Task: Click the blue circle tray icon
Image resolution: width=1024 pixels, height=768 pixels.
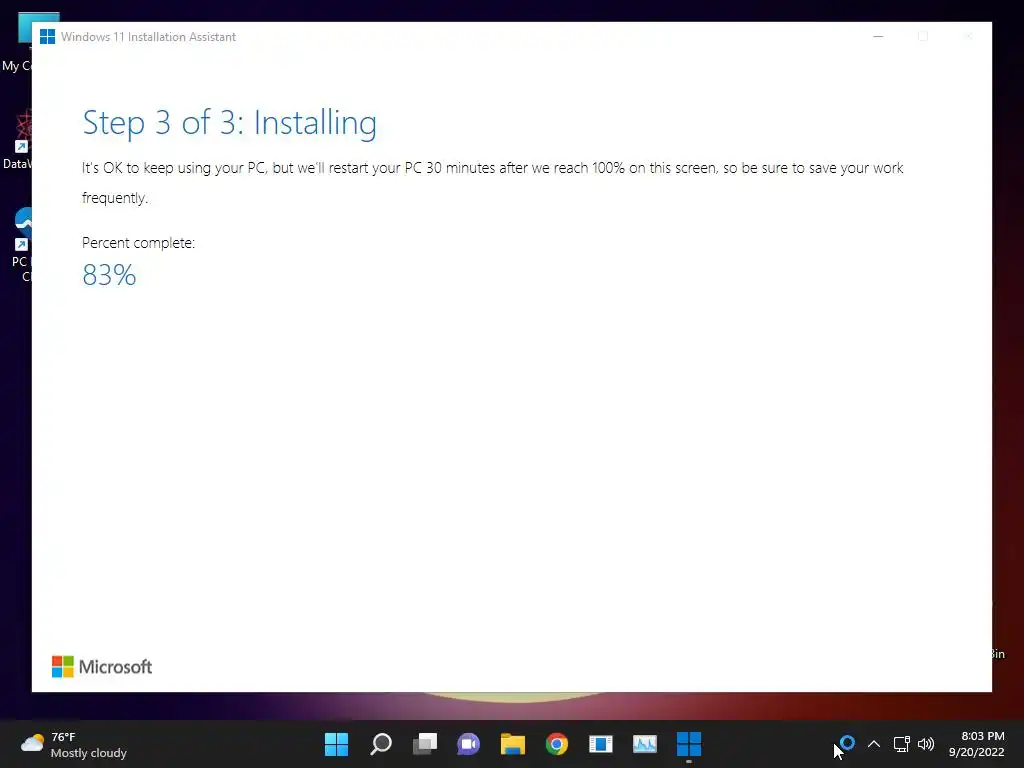Action: coord(847,743)
